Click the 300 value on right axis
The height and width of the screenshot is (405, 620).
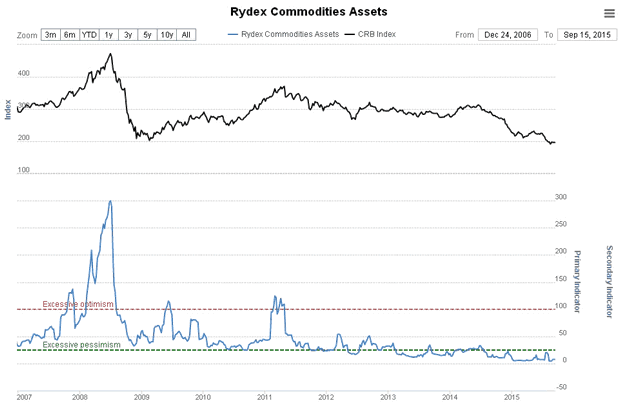[561, 197]
